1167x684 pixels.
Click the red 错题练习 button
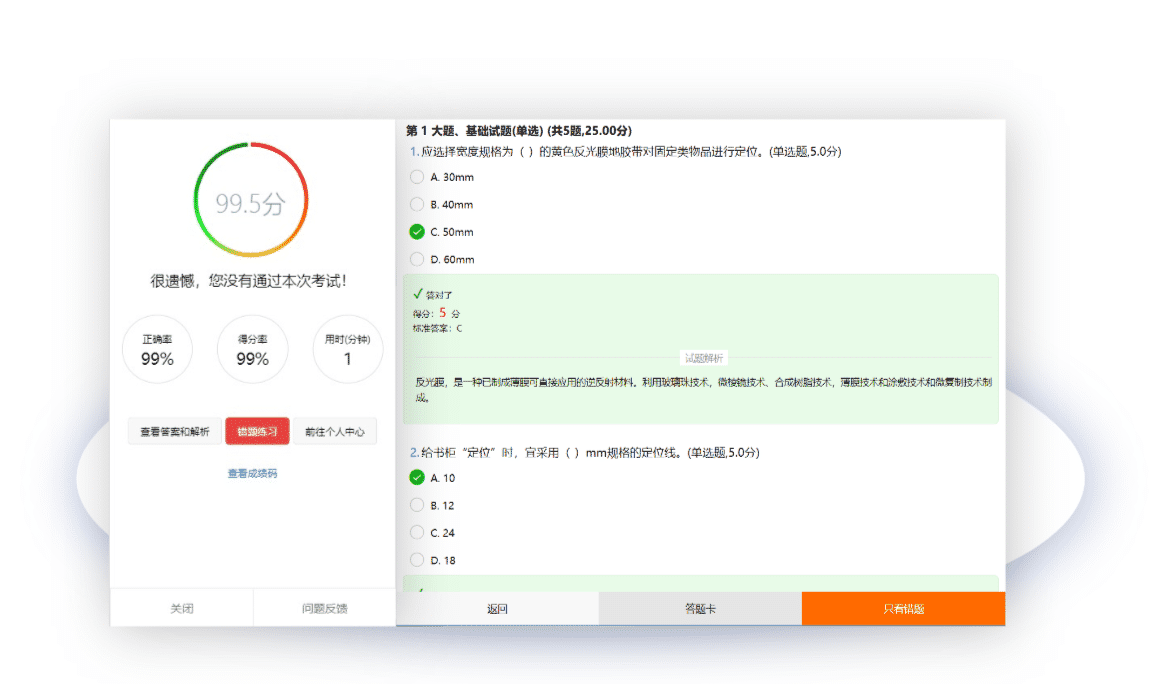point(257,432)
